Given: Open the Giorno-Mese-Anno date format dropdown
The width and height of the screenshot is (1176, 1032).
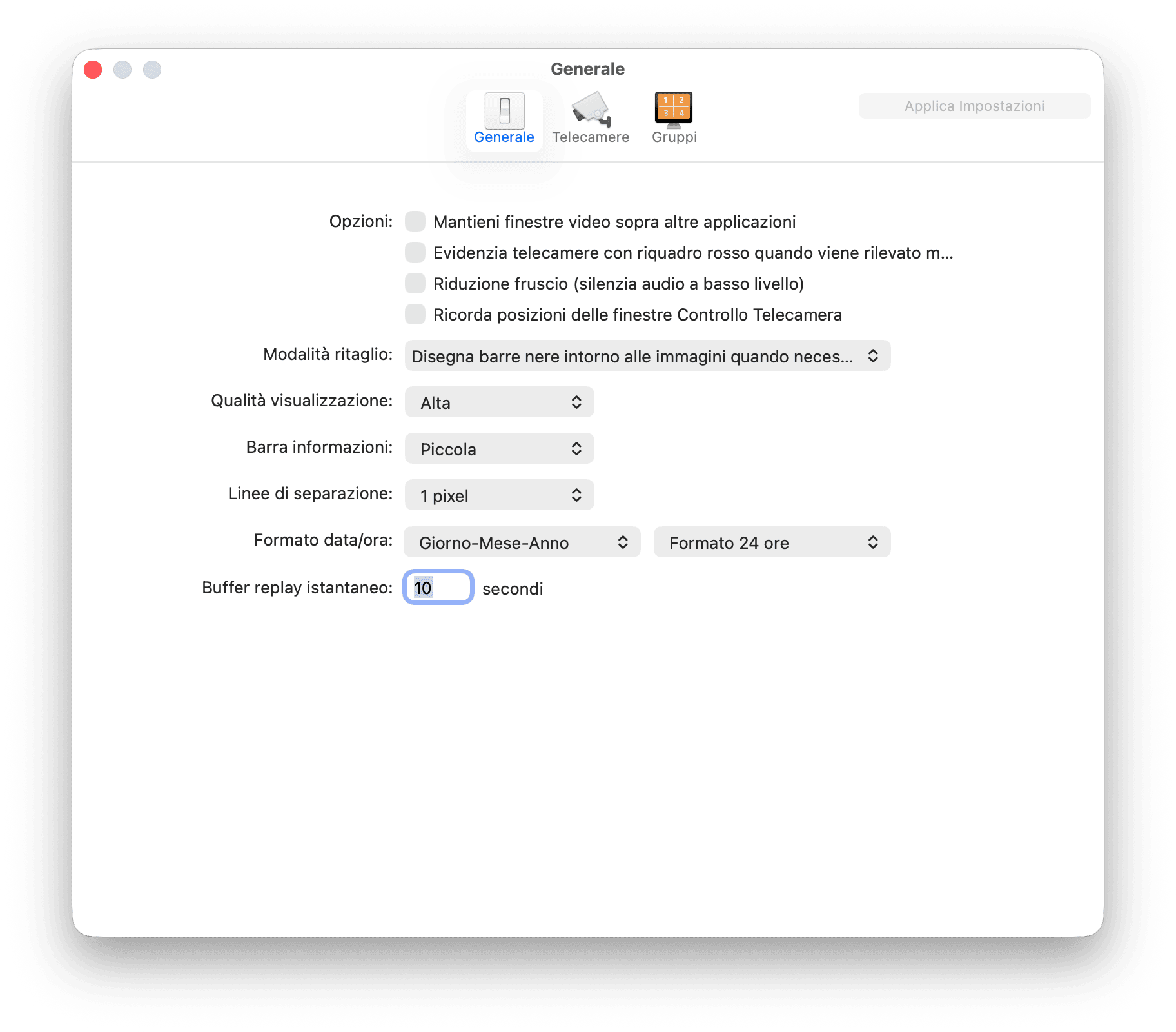Looking at the screenshot, I should [x=522, y=542].
